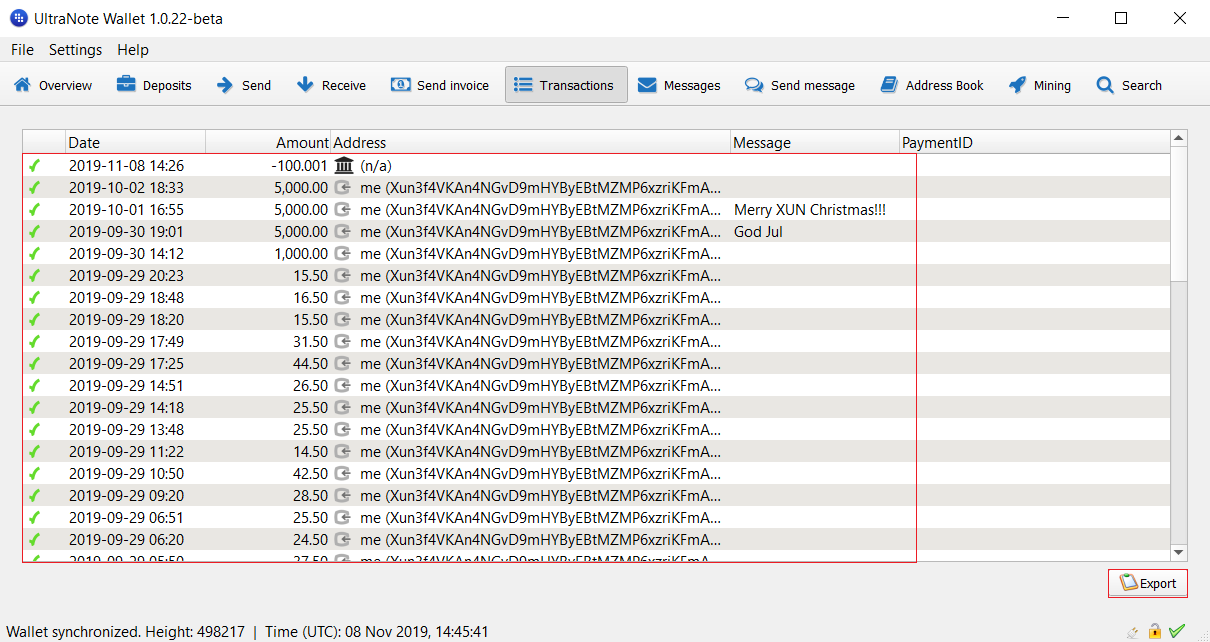Image resolution: width=1210 pixels, height=642 pixels.
Task: Click the green checkmark on the 2019-11-08 14:26 row
Action: coord(34,165)
